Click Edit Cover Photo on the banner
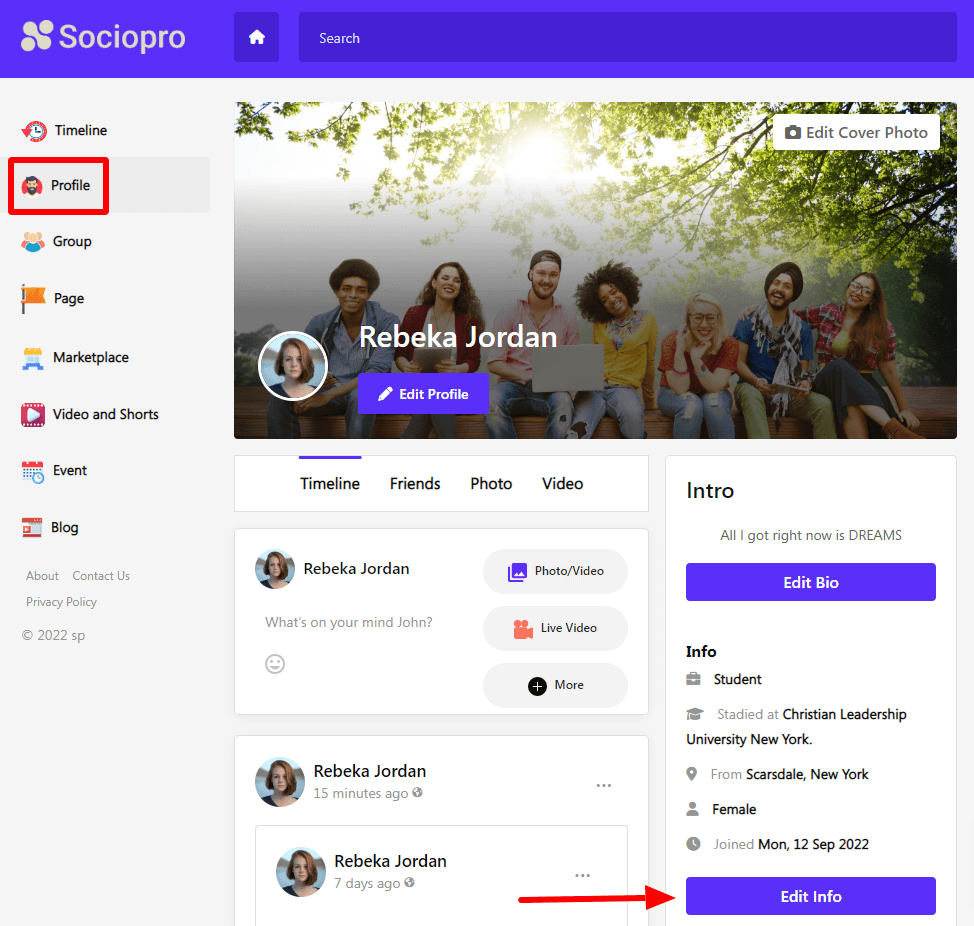This screenshot has height=926, width=974. tap(856, 131)
